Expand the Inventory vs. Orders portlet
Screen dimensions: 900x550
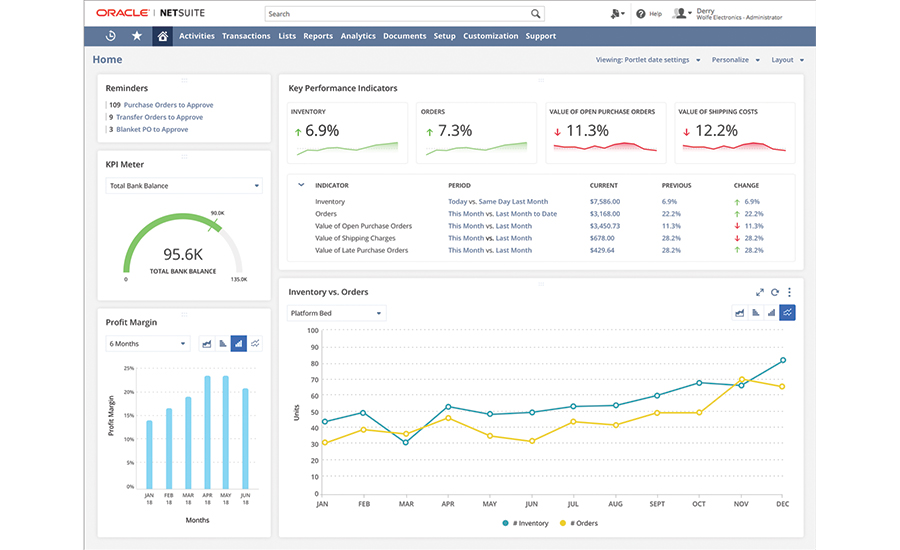[x=759, y=292]
